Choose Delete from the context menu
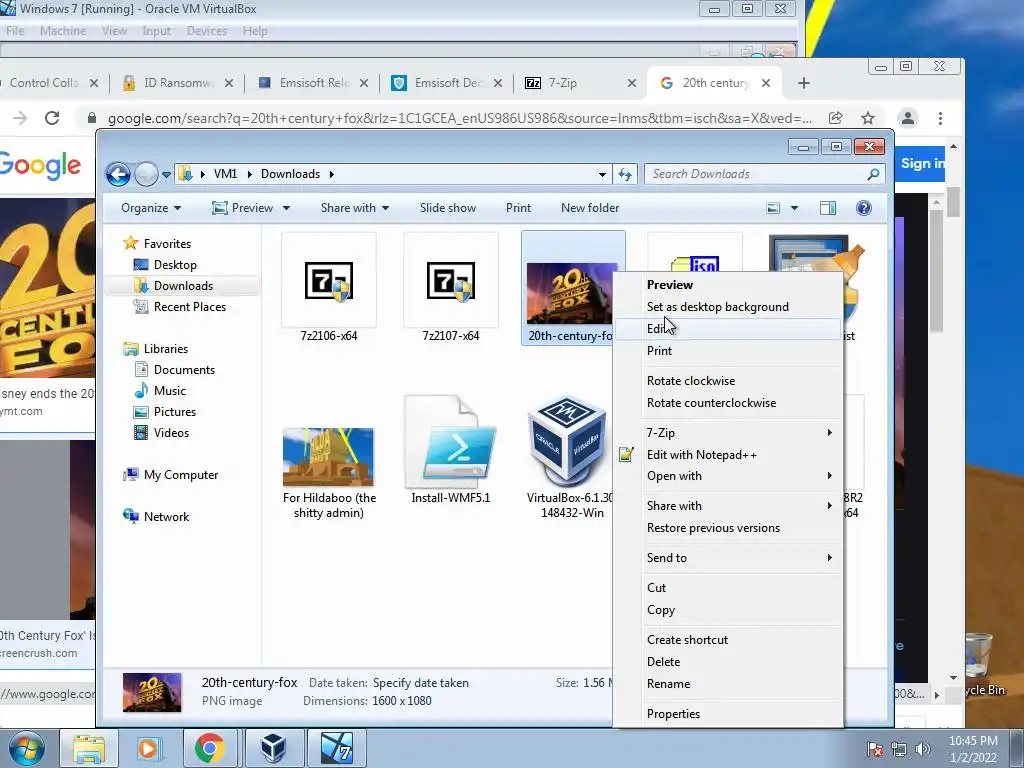This screenshot has height=768, width=1024. click(x=728, y=662)
